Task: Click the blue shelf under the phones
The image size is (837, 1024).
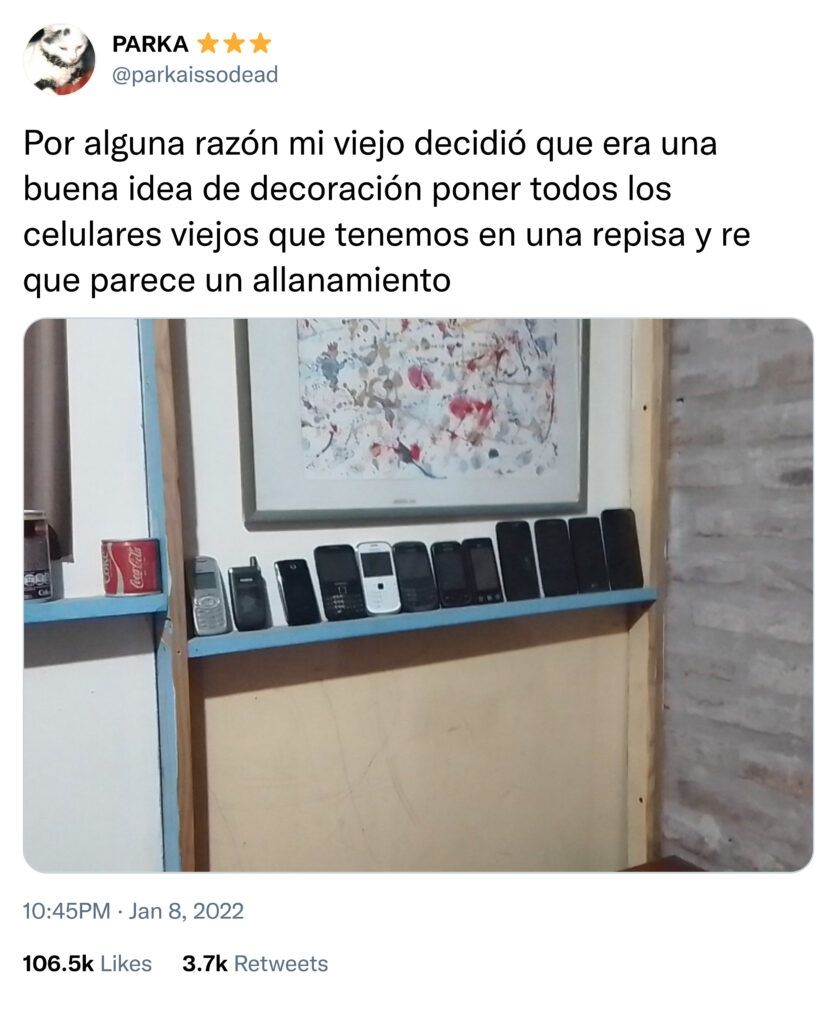Action: (422, 621)
